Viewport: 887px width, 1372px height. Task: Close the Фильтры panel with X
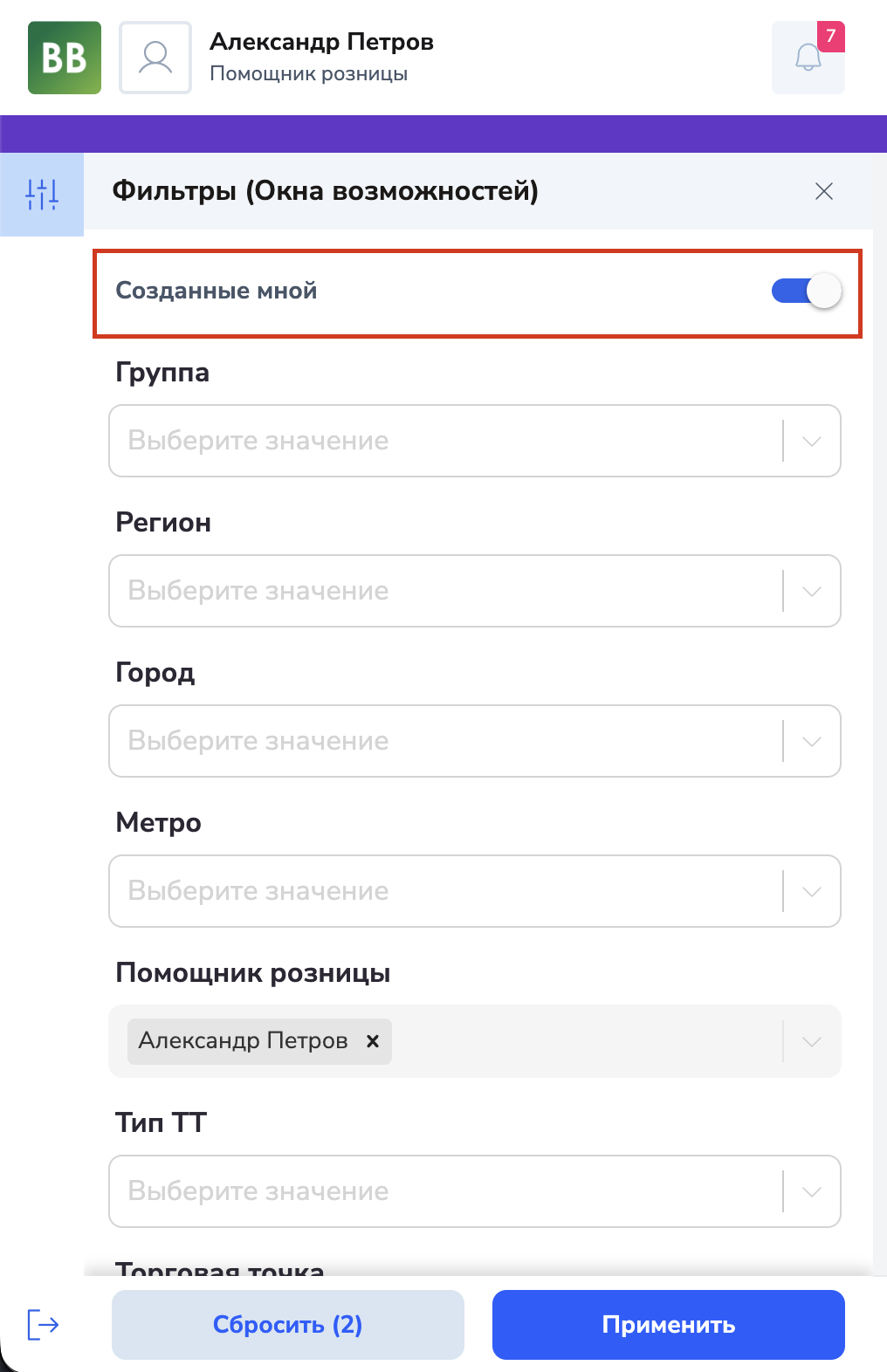coord(823,191)
